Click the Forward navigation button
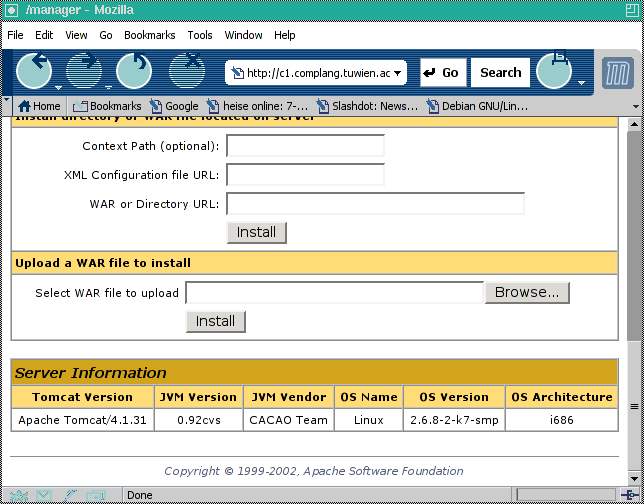644x504 pixels. [84, 71]
